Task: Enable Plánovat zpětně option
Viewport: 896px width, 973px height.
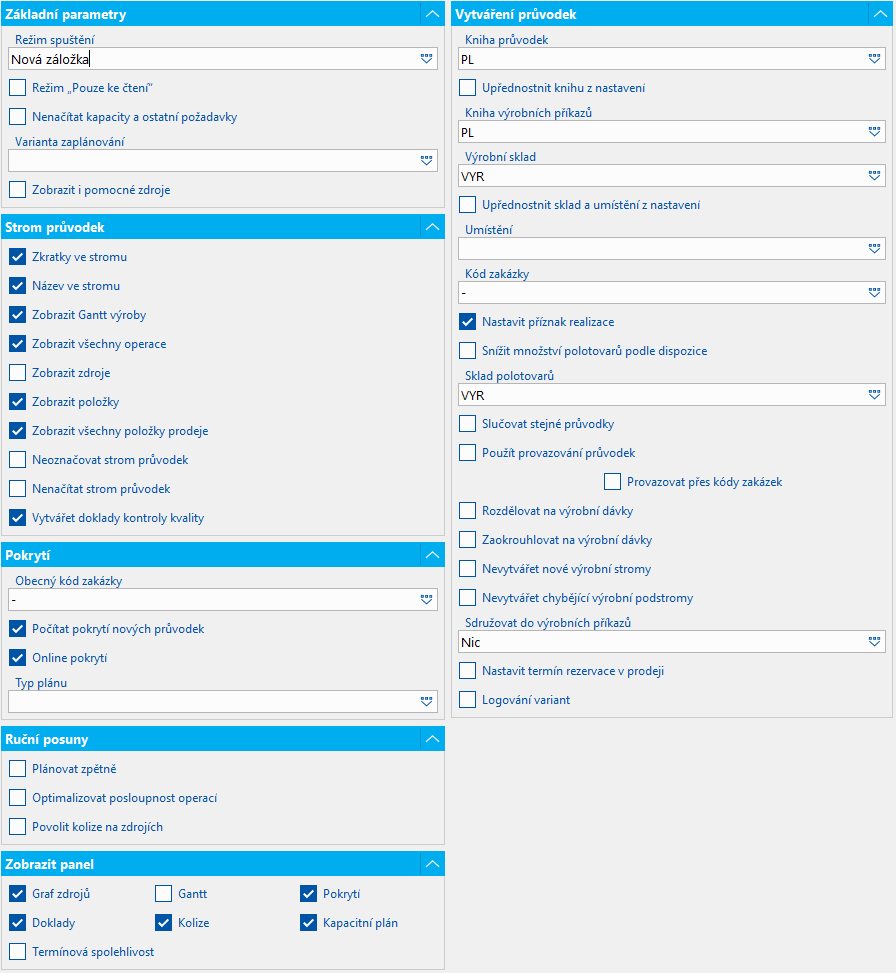Action: [18, 769]
